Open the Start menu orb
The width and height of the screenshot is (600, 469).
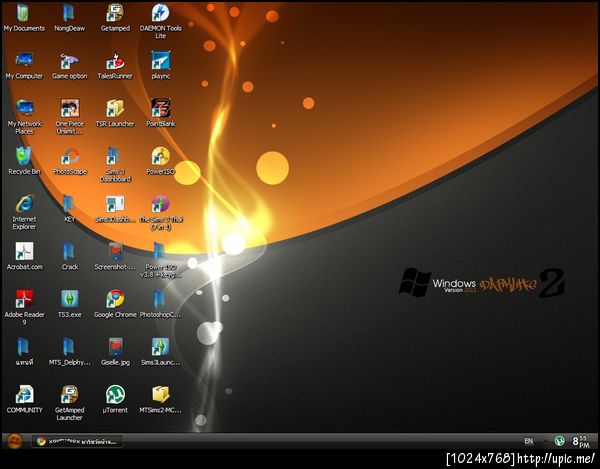(15, 441)
